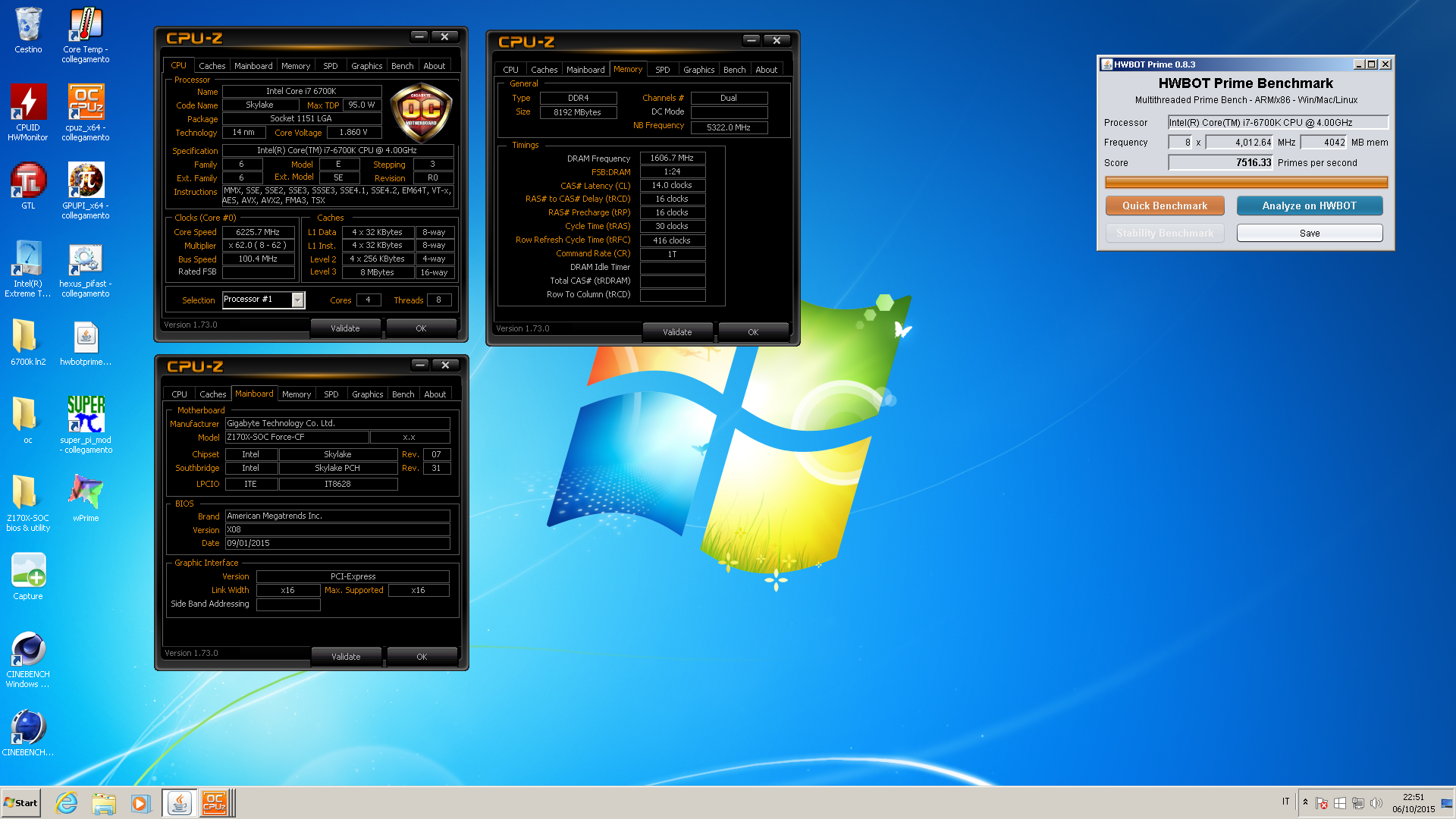Click show desktop button at taskbar end
The image size is (1456, 819).
1448,803
